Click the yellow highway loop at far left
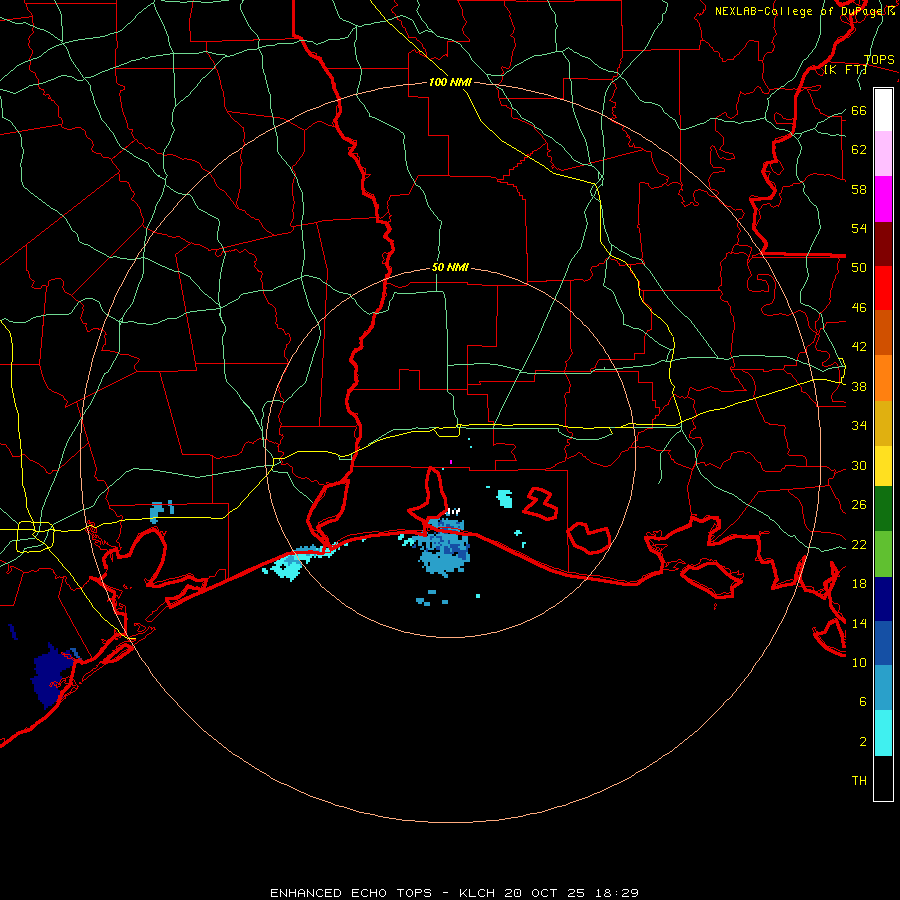900x900 pixels. coord(36,536)
